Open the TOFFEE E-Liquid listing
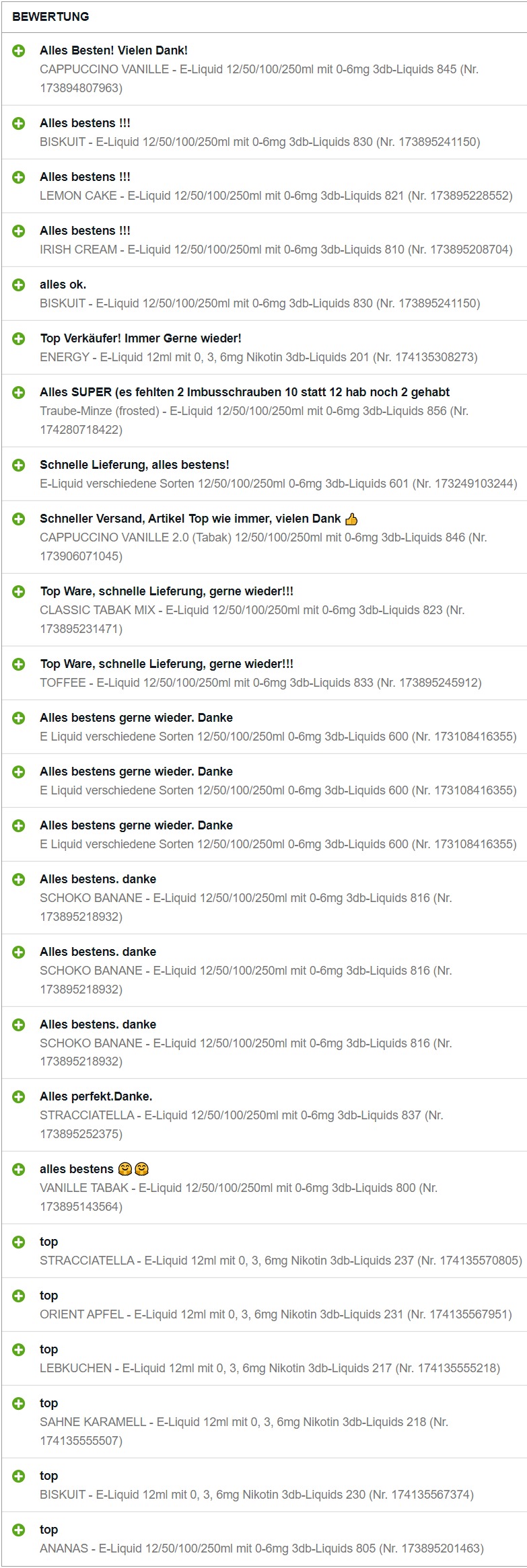The width and height of the screenshot is (527, 1568). [260, 683]
